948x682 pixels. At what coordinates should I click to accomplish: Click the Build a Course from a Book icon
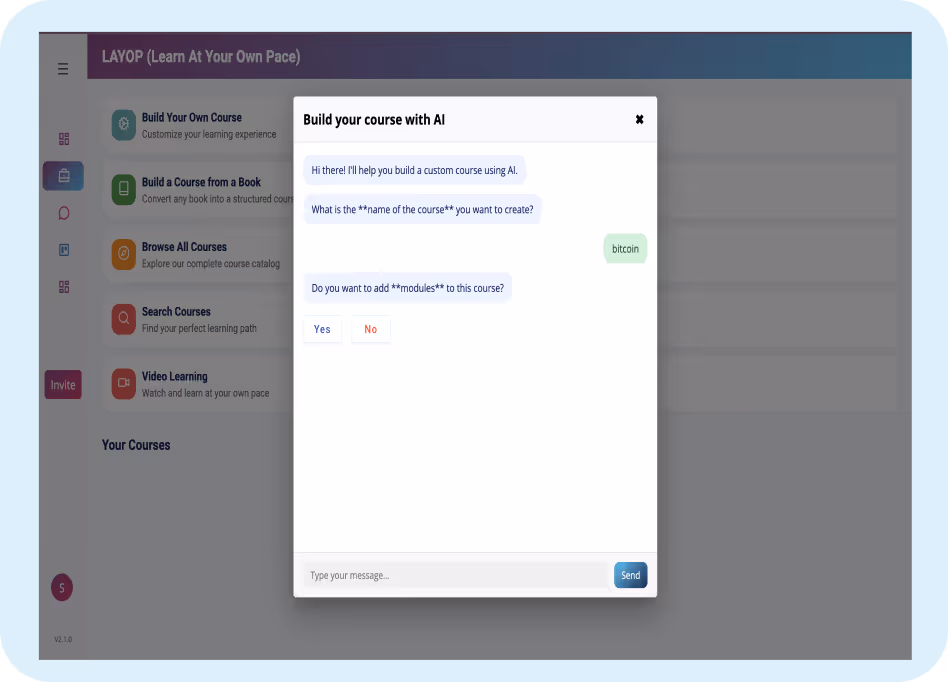(123, 189)
